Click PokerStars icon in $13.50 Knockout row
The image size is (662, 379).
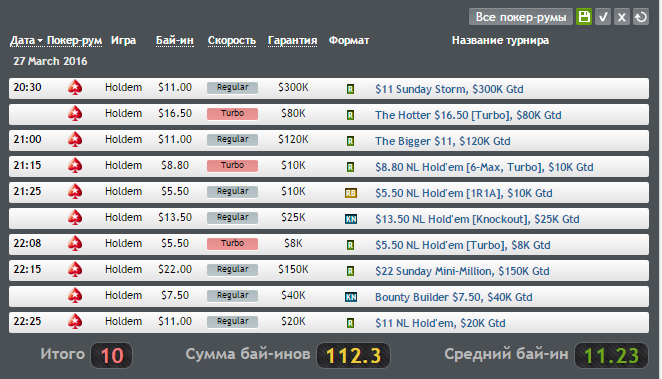coord(75,218)
